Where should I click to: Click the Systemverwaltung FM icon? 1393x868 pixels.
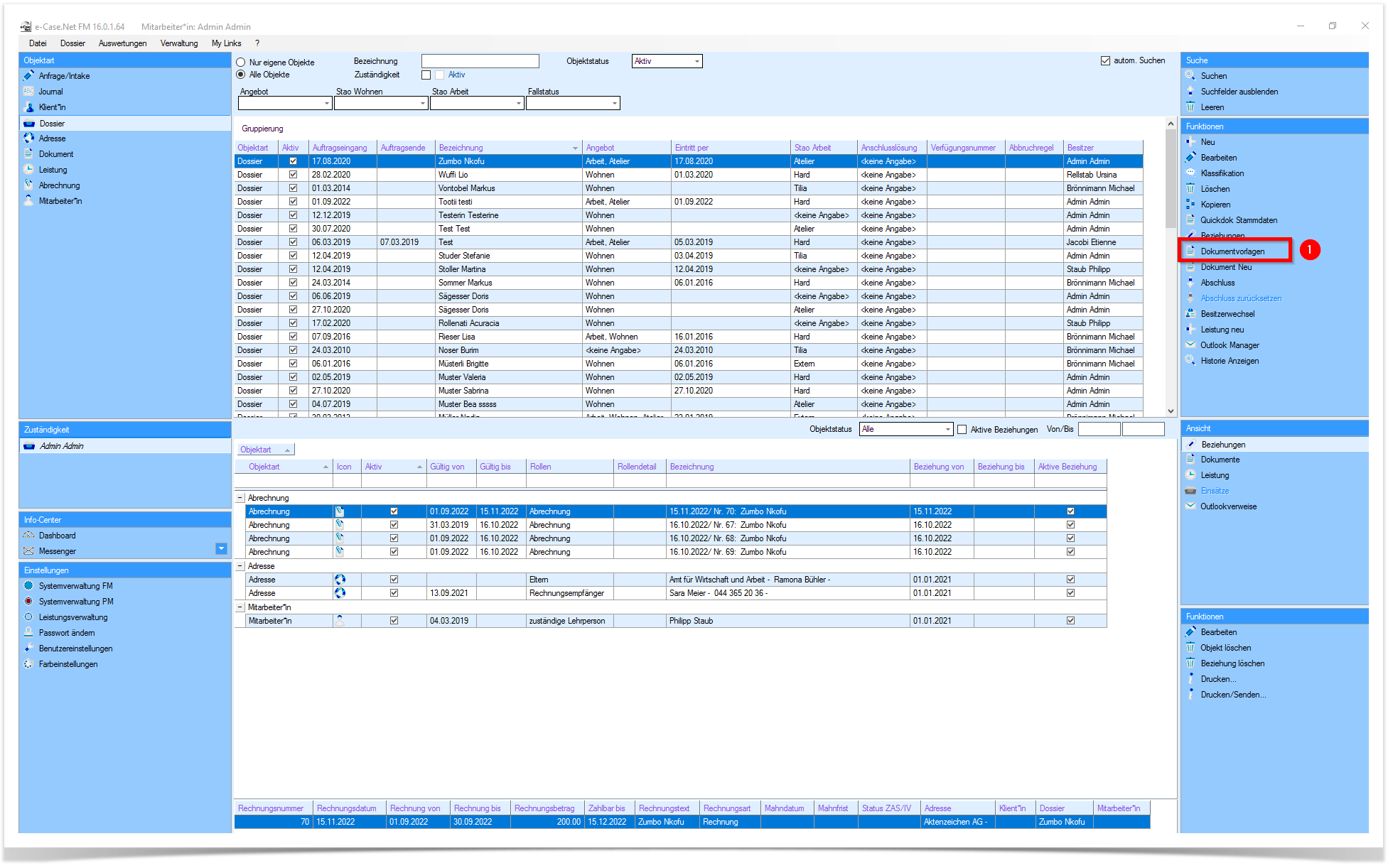(28, 585)
